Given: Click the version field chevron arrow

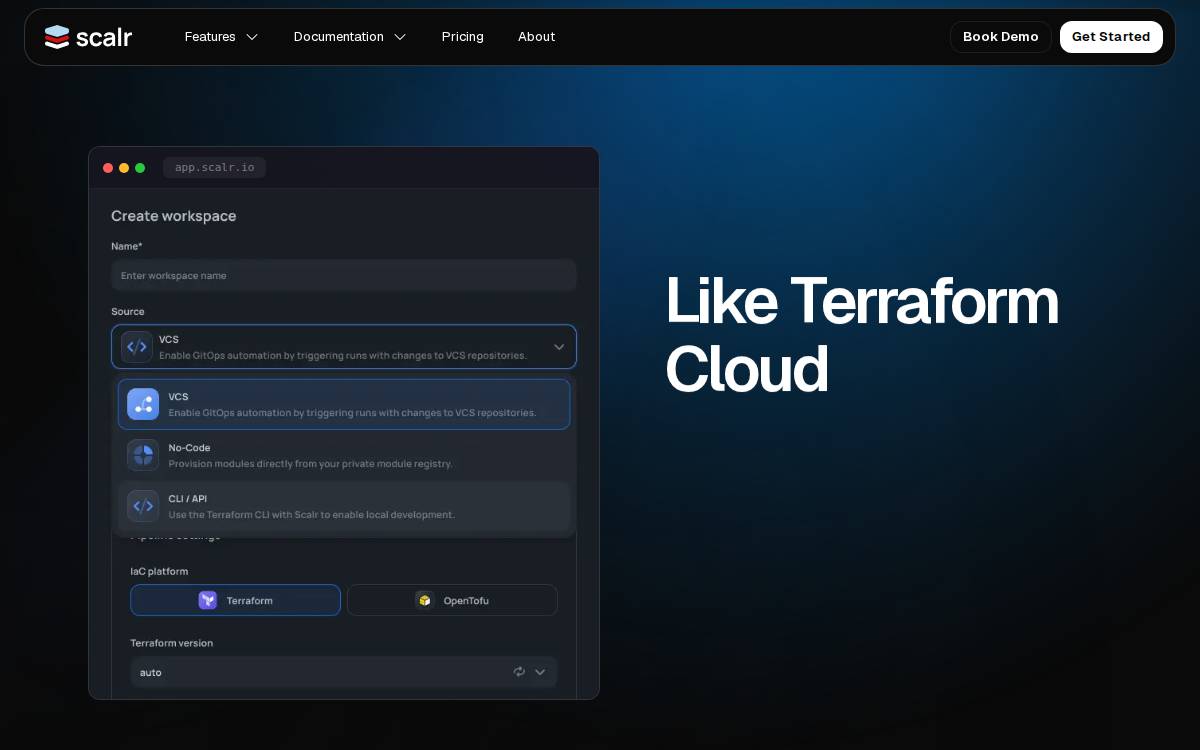Looking at the screenshot, I should click(540, 672).
